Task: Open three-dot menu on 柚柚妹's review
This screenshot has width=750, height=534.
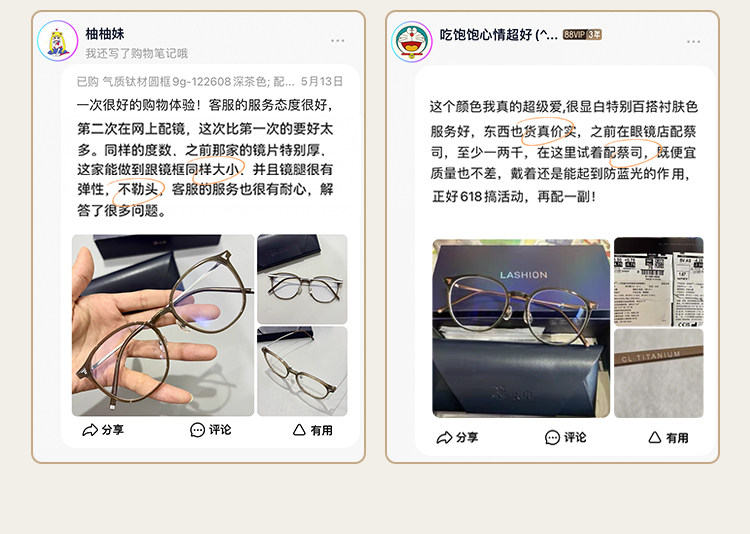Action: coord(338,41)
